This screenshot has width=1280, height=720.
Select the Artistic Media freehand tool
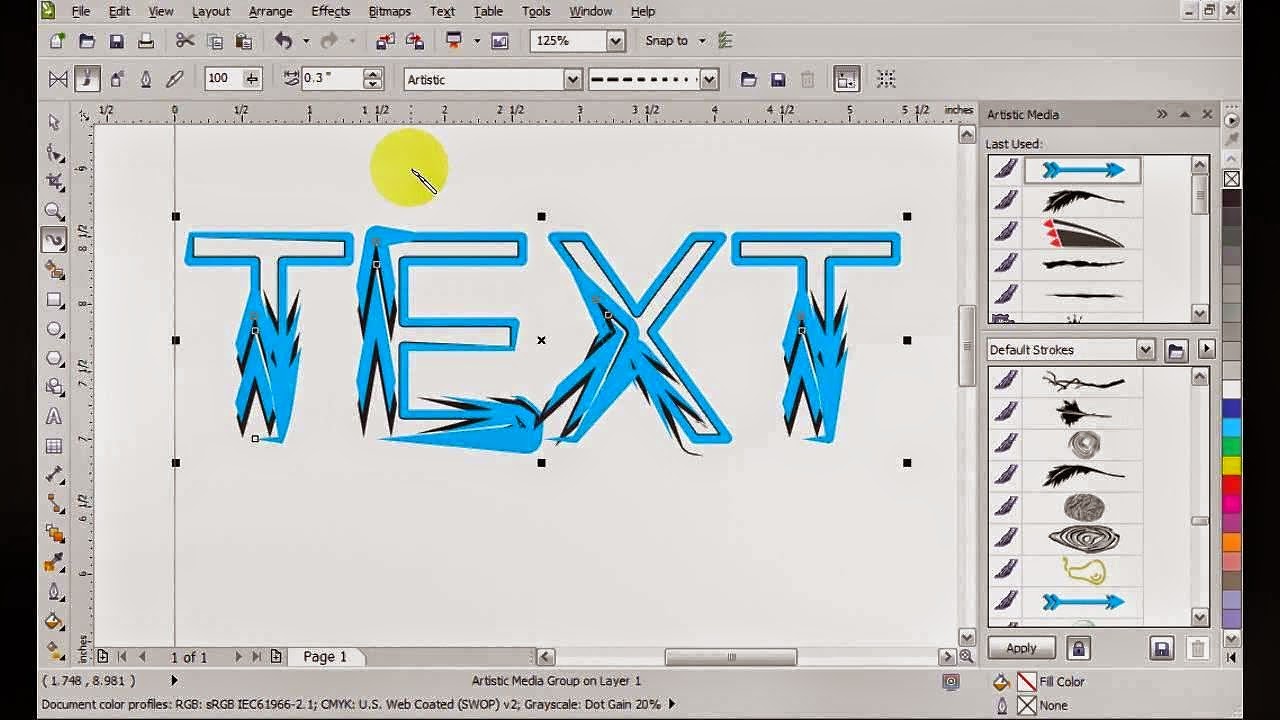54,240
